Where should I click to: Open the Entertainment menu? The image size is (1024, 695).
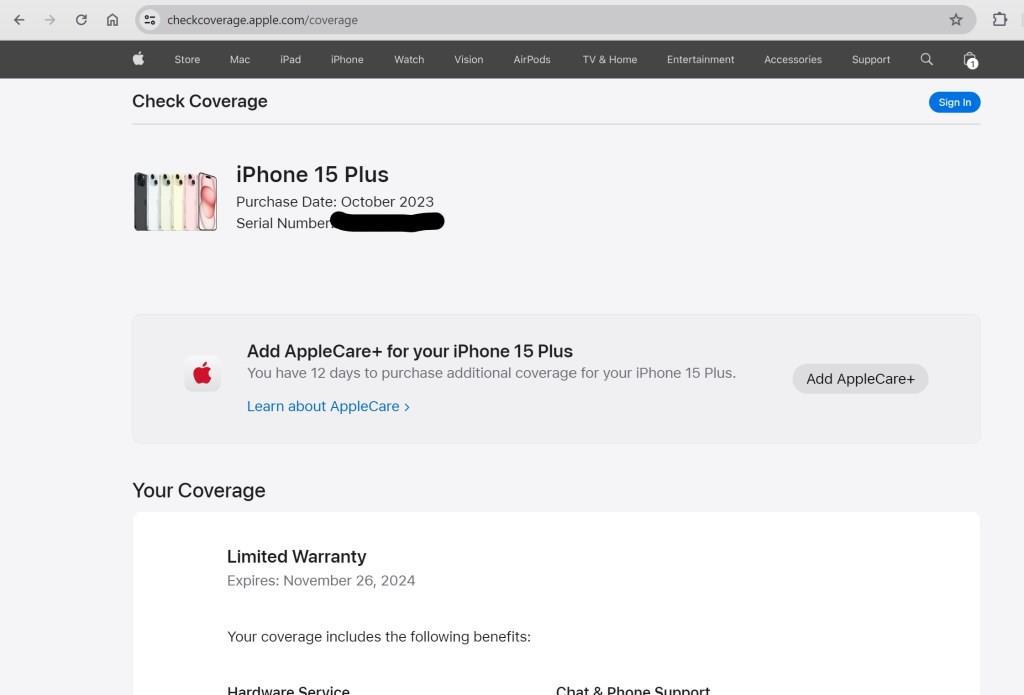click(x=700, y=59)
